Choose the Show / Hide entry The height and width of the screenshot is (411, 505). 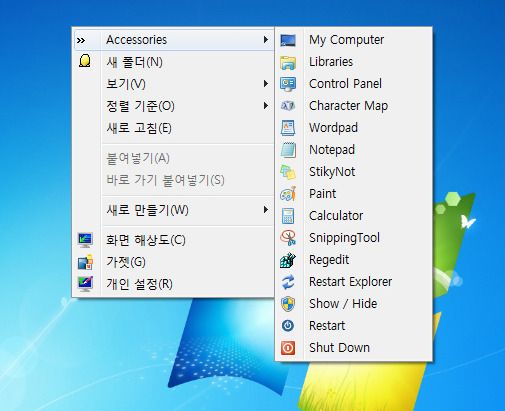[354, 304]
